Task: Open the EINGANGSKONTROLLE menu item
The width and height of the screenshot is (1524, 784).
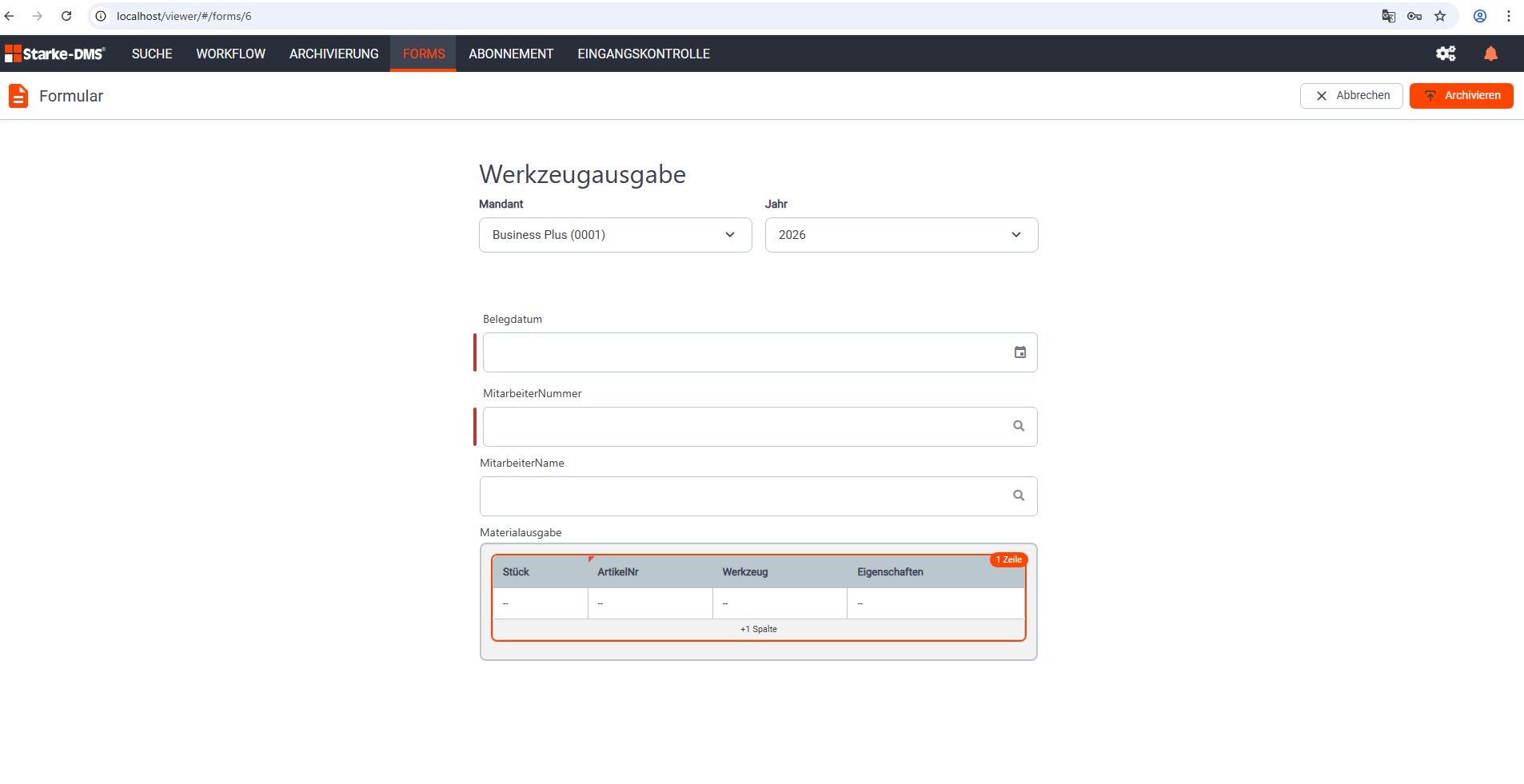Action: pyautogui.click(x=644, y=54)
